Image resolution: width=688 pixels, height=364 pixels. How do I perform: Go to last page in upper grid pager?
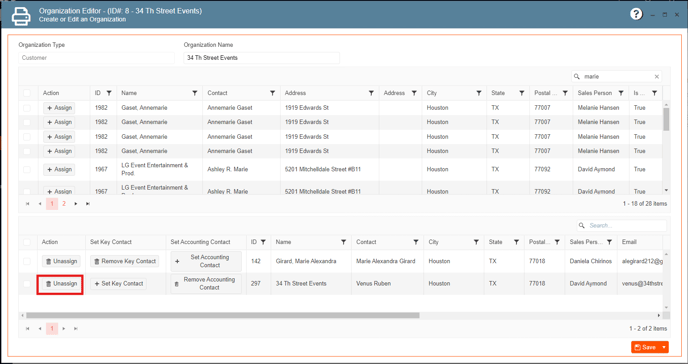88,203
